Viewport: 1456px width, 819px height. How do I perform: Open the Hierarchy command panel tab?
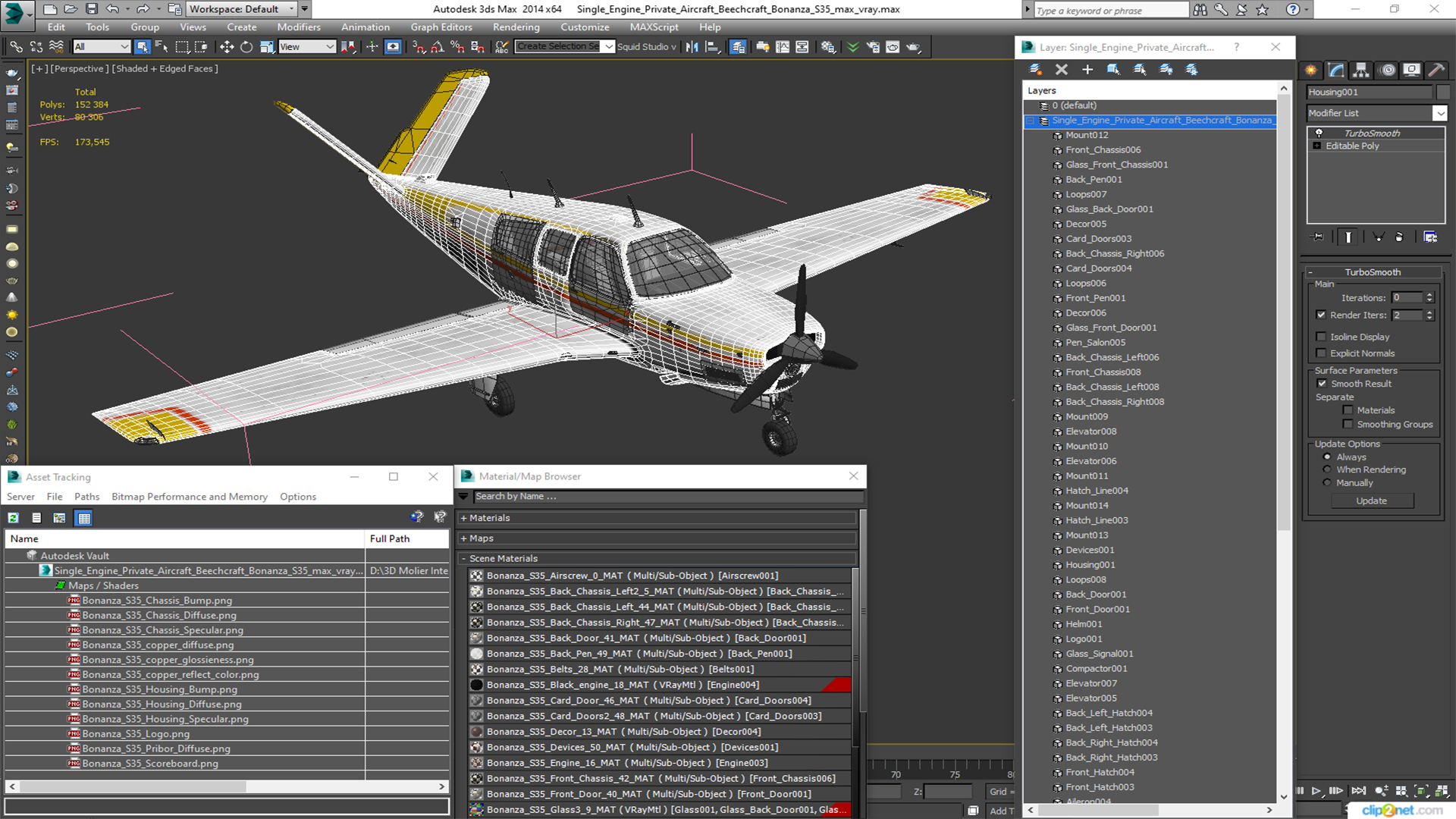(1361, 70)
